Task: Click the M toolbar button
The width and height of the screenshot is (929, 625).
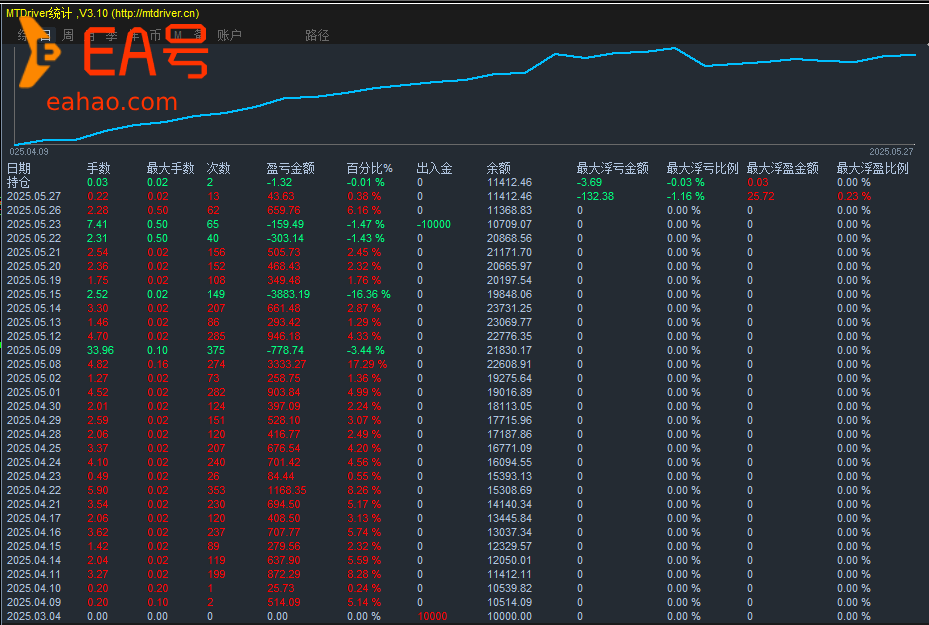Action: click(176, 33)
